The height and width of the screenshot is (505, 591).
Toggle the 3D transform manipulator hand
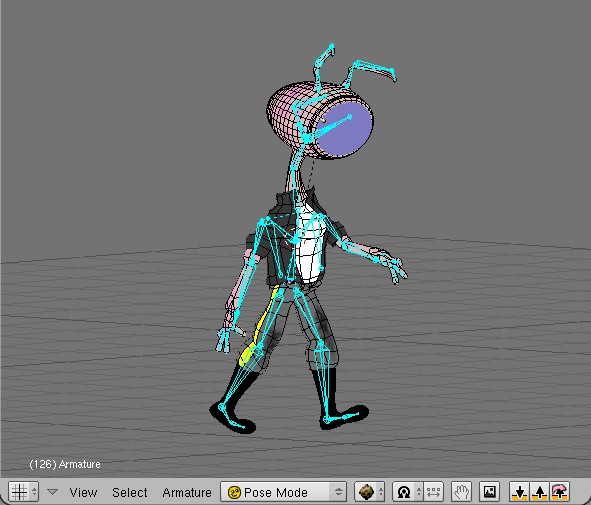click(462, 492)
